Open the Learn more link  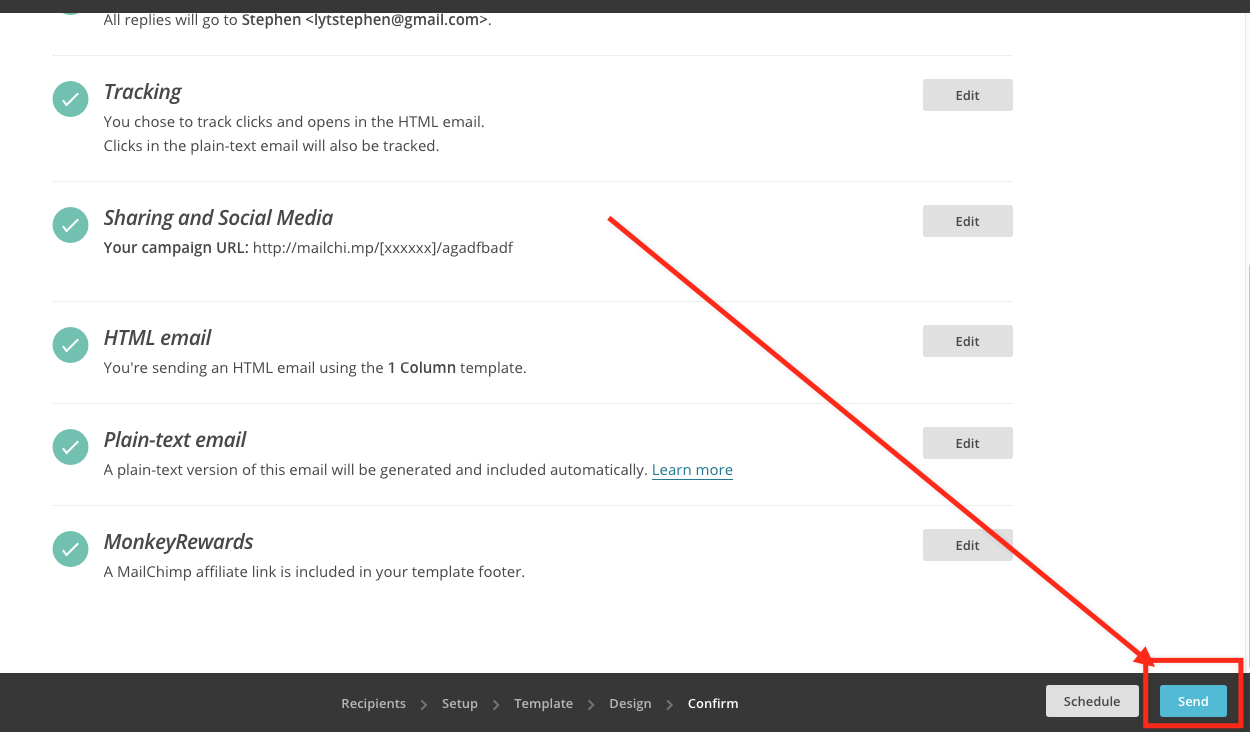(x=692, y=470)
